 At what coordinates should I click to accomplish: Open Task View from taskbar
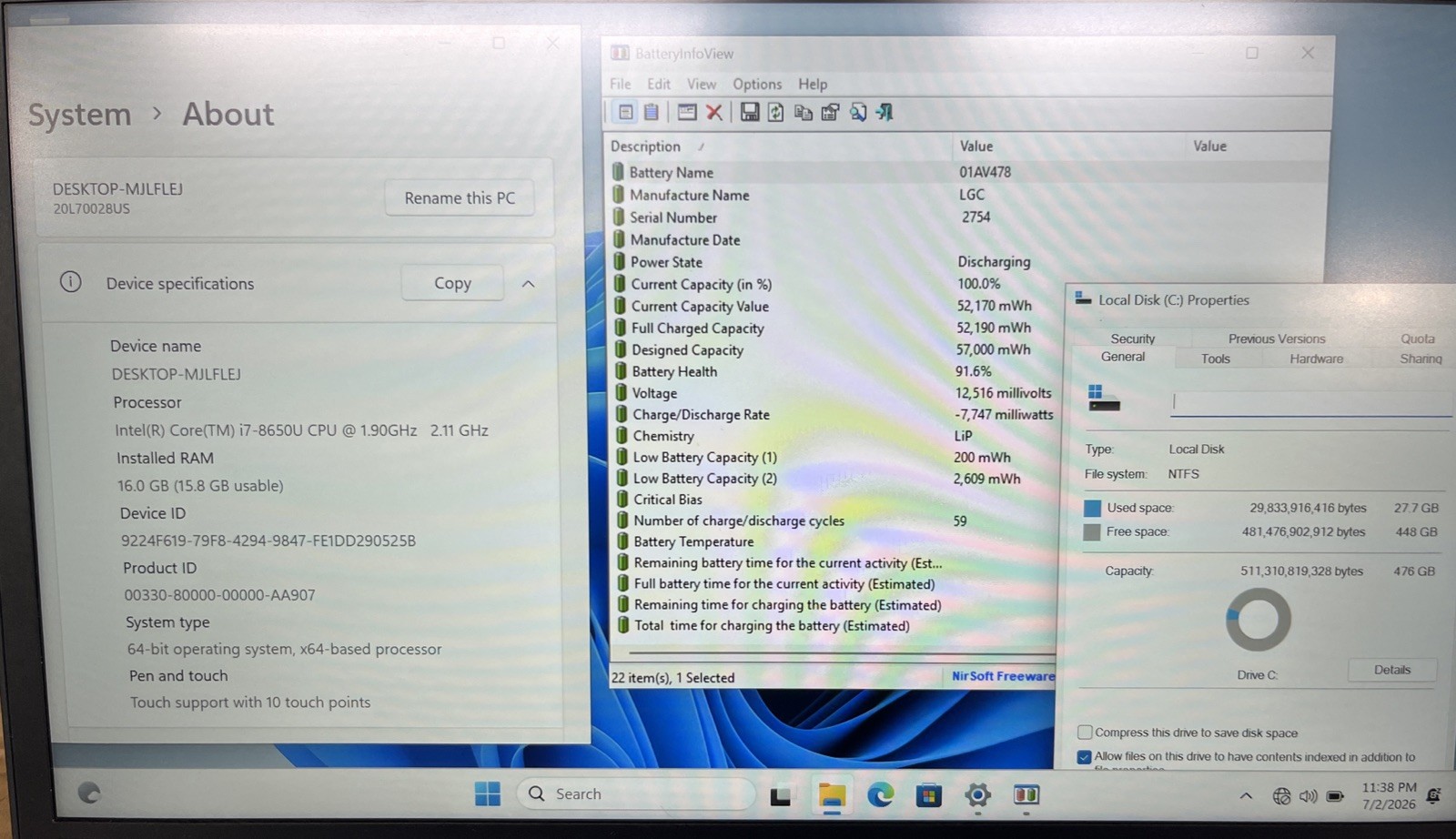coord(780,796)
